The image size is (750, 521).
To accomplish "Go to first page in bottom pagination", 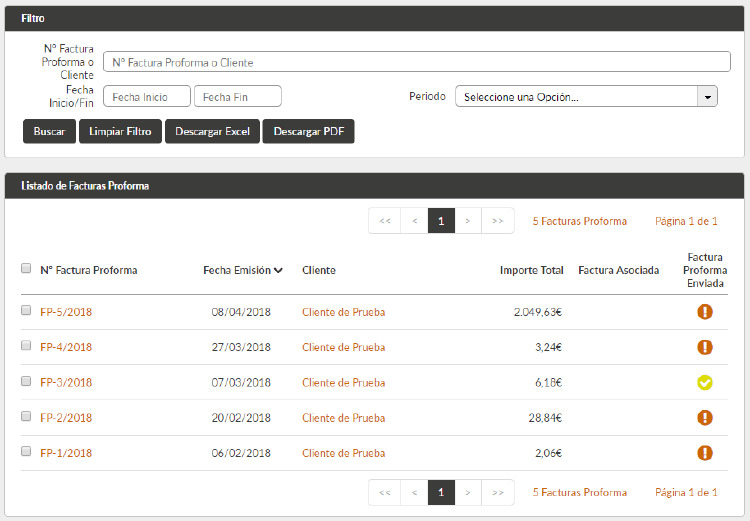I will [x=384, y=492].
